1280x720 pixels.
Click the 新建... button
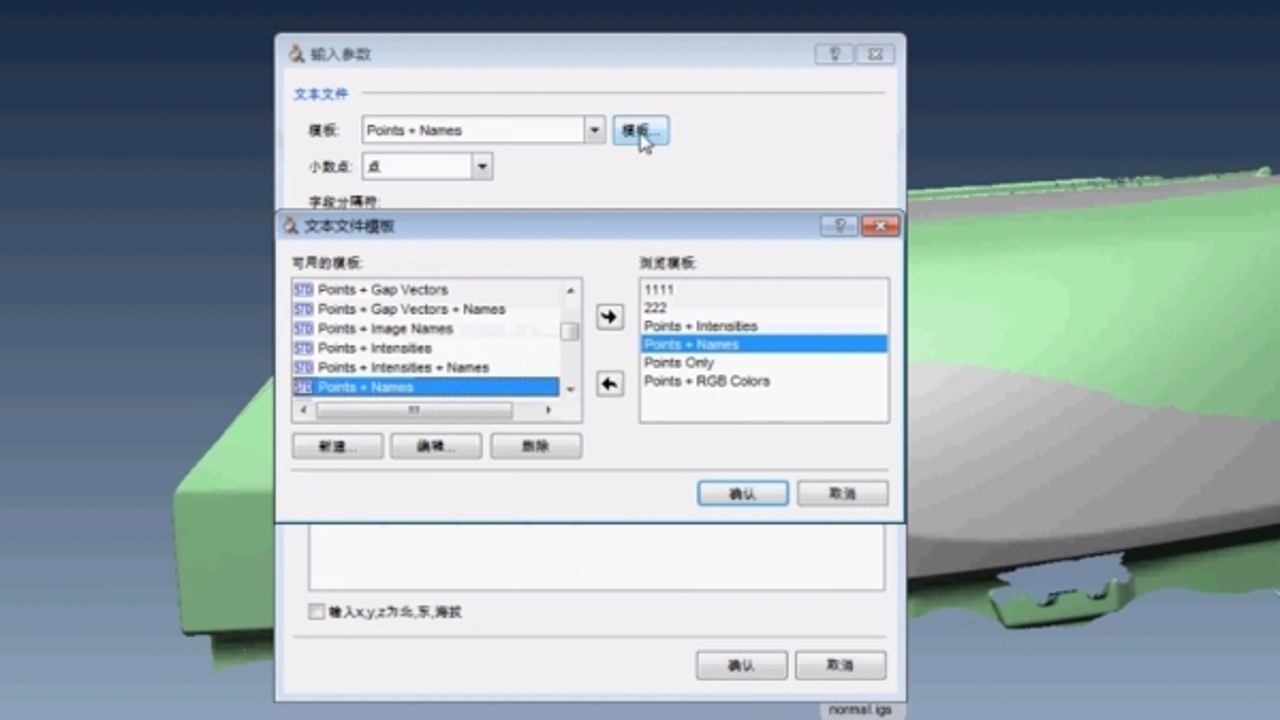click(337, 446)
